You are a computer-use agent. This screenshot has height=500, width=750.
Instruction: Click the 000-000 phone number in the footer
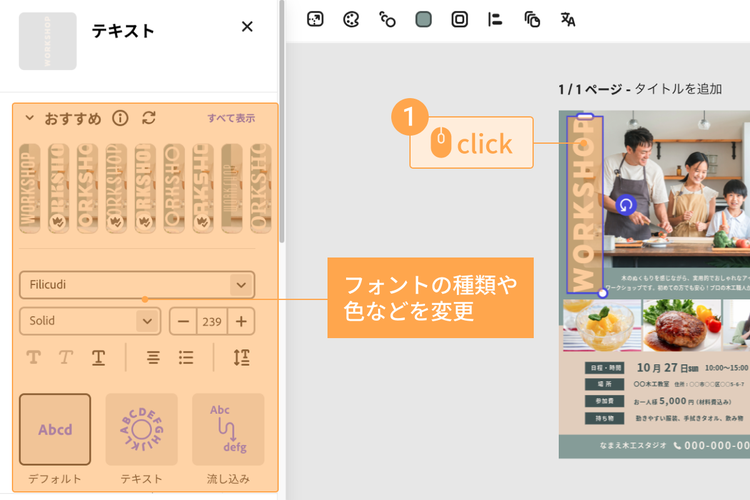(717, 445)
